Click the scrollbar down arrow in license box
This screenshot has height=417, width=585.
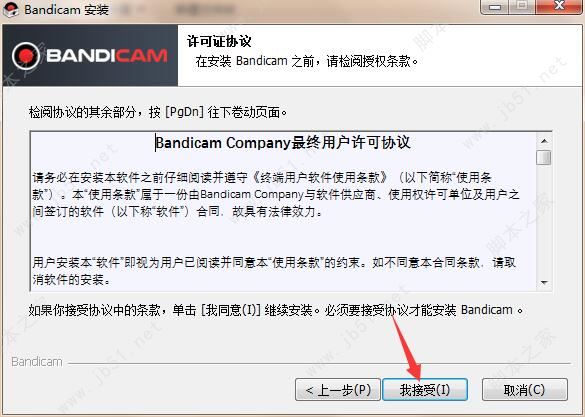[x=544, y=282]
